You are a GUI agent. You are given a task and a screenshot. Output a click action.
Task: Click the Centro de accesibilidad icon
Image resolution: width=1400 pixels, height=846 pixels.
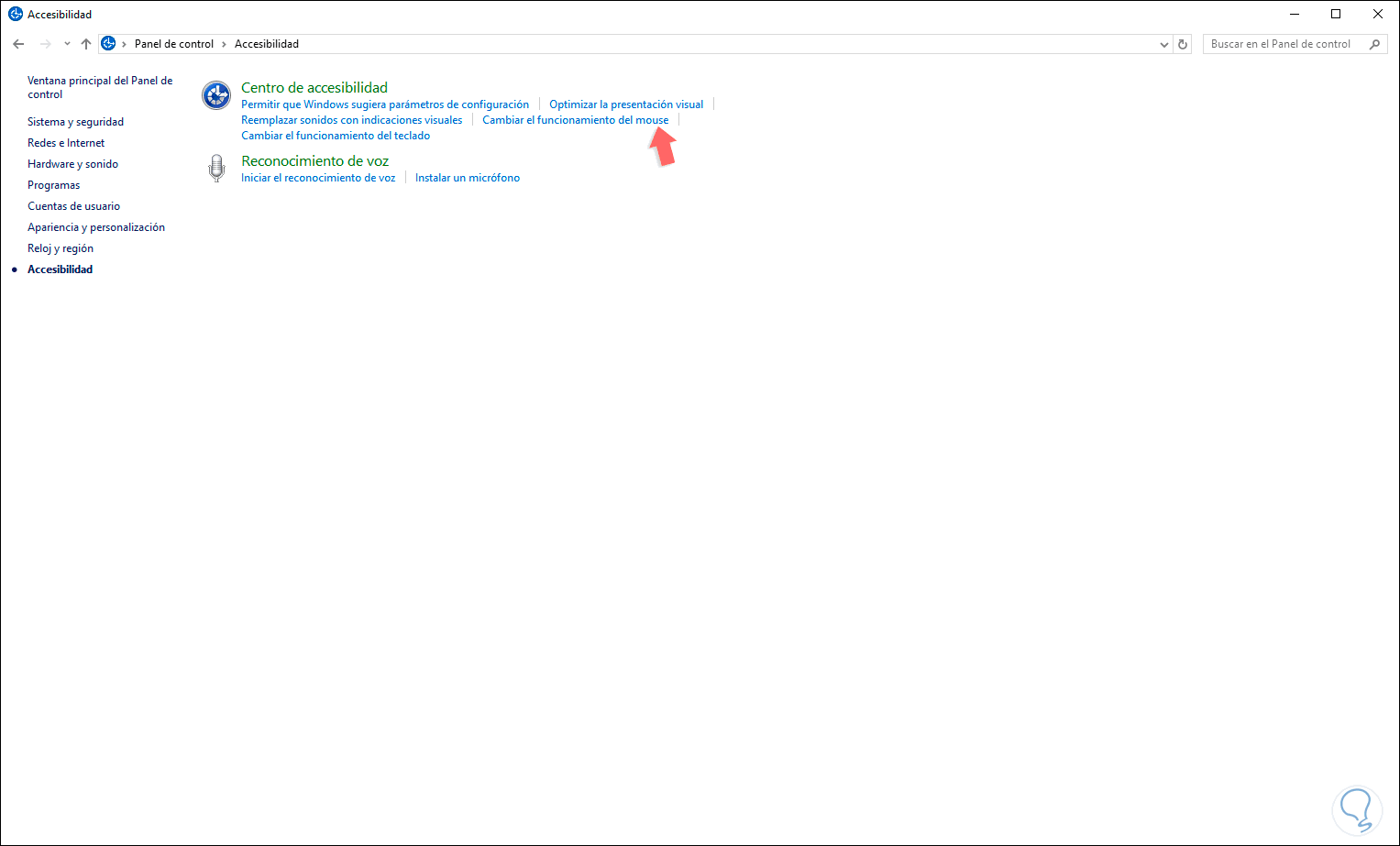tap(216, 95)
